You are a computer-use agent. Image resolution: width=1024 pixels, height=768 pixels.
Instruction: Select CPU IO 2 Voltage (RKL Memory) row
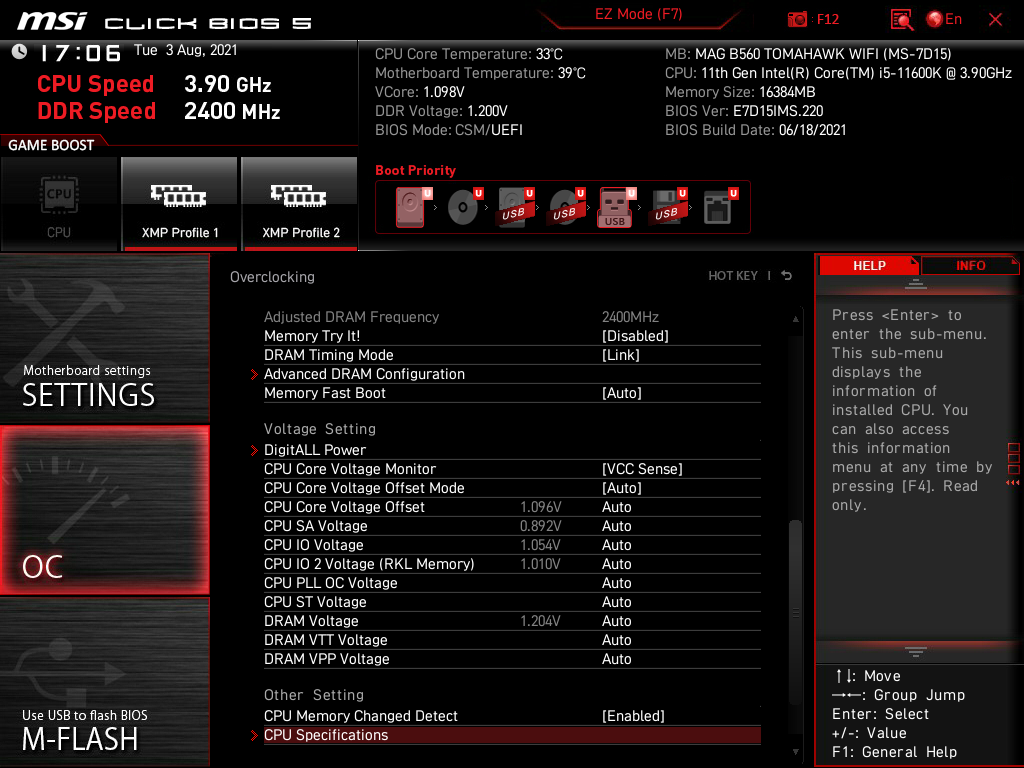coord(512,564)
